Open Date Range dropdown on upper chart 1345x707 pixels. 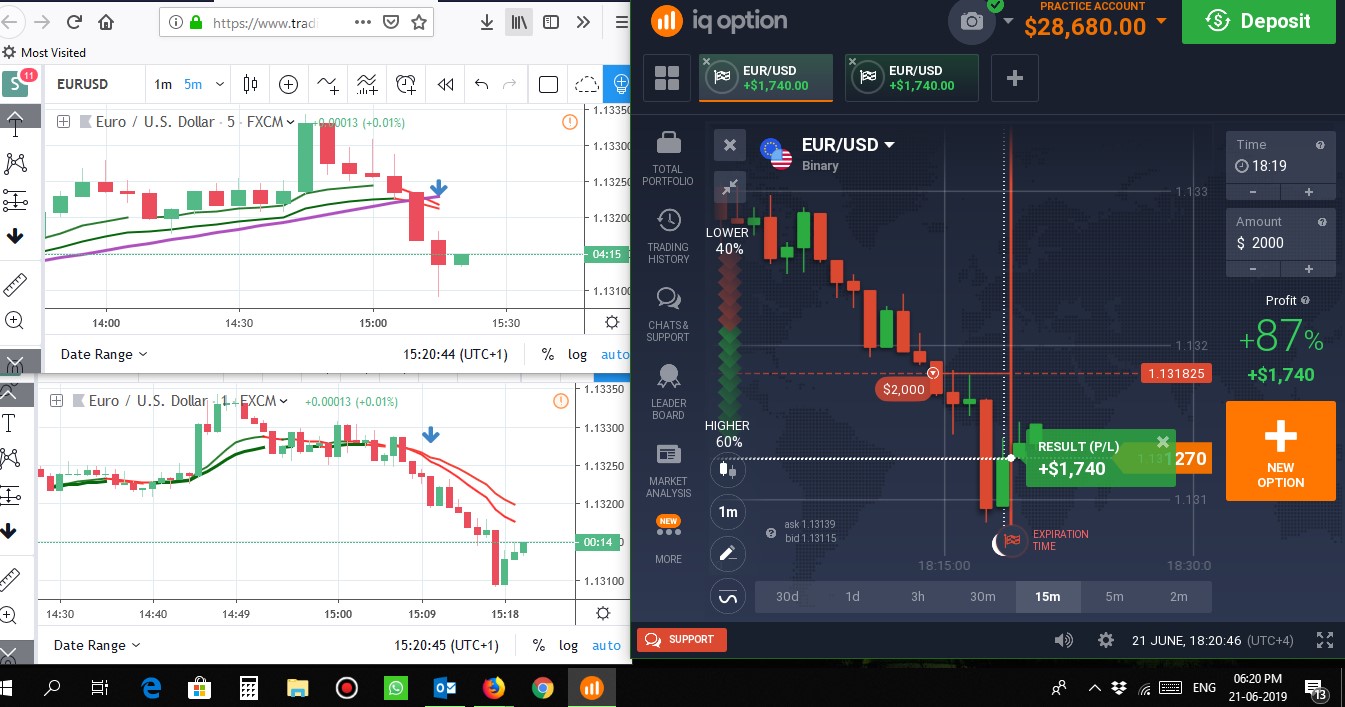click(104, 354)
